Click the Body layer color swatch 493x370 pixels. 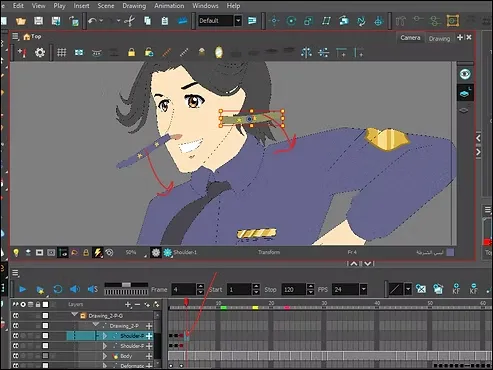[x=45, y=356]
